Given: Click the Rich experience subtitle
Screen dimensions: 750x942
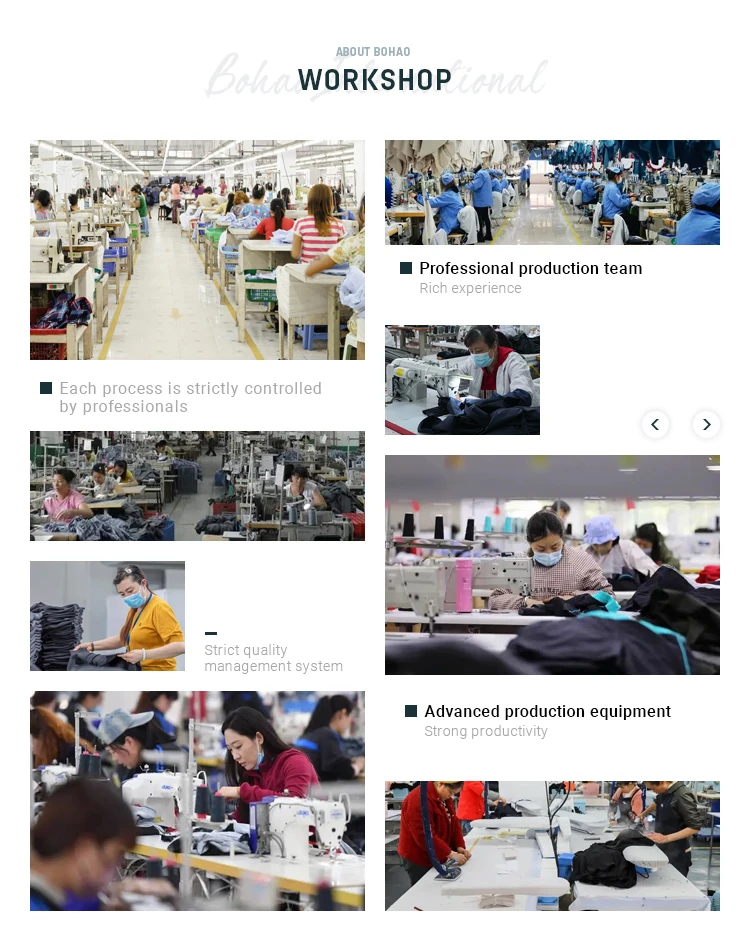Looking at the screenshot, I should click(471, 288).
